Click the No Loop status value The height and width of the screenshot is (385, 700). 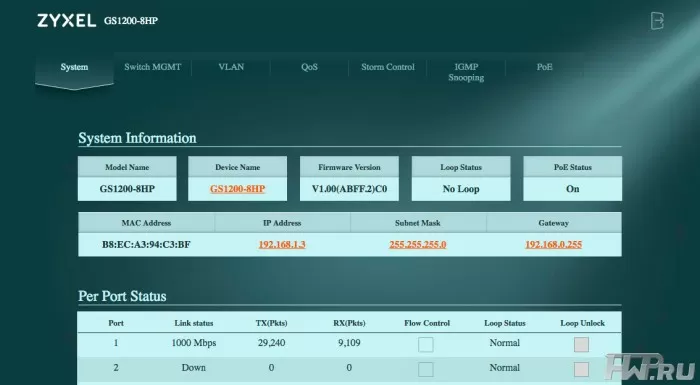[461, 189]
